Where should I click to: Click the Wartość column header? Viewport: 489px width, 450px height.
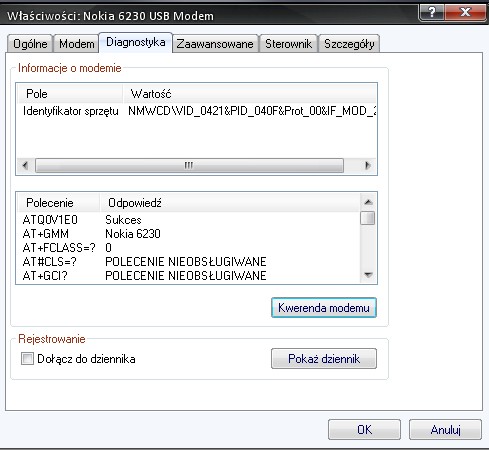pyautogui.click(x=250, y=94)
